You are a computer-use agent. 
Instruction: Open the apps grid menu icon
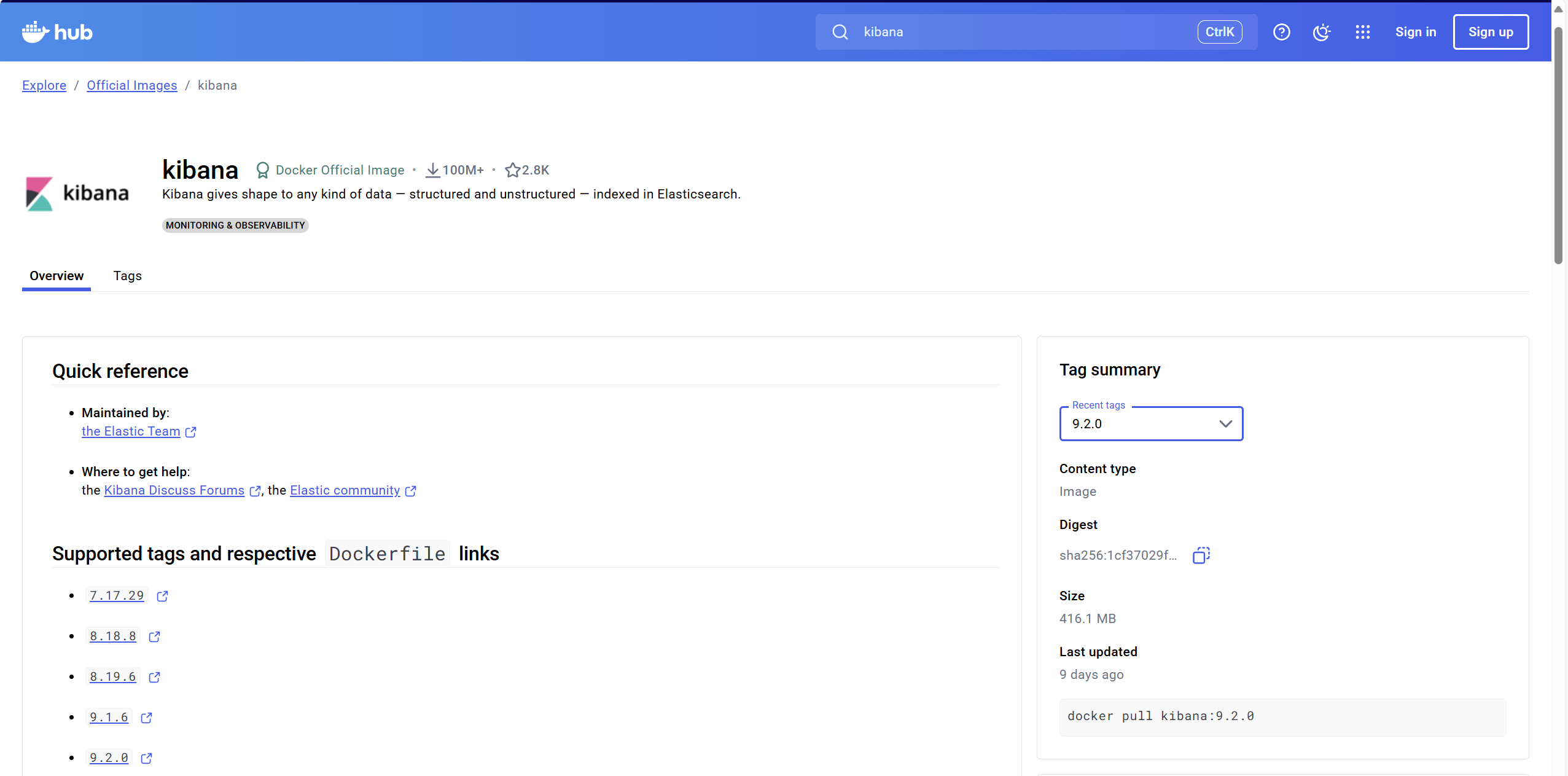(x=1362, y=32)
